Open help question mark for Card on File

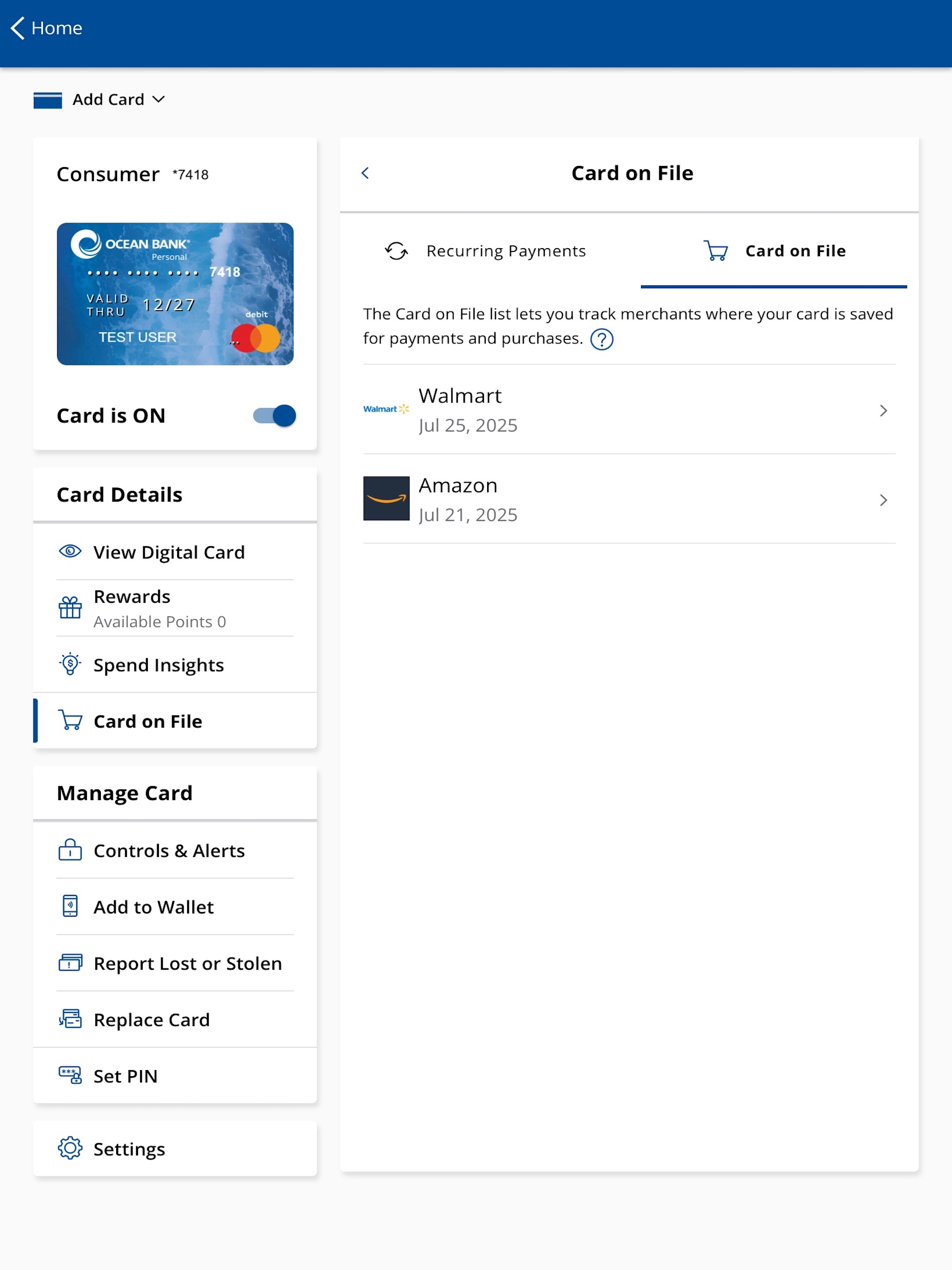tap(602, 339)
